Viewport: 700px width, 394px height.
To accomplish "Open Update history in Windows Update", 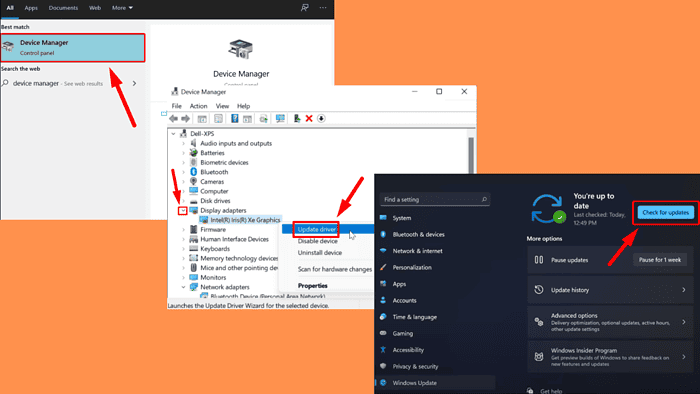I will (x=610, y=290).
